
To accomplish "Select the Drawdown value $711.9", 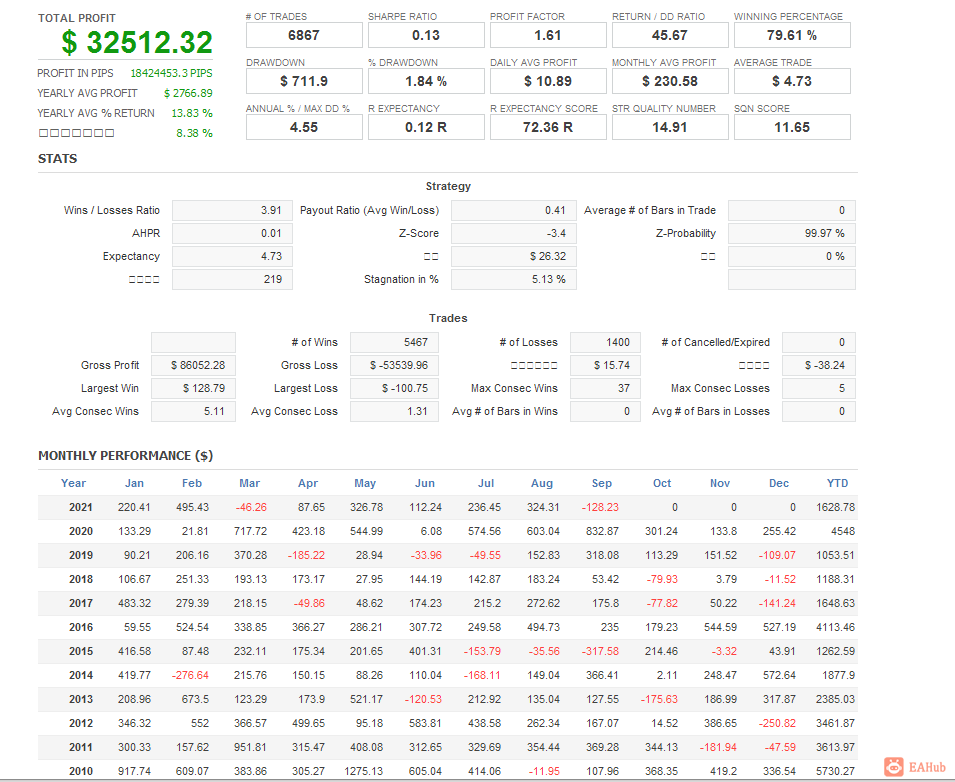I will pos(304,81).
